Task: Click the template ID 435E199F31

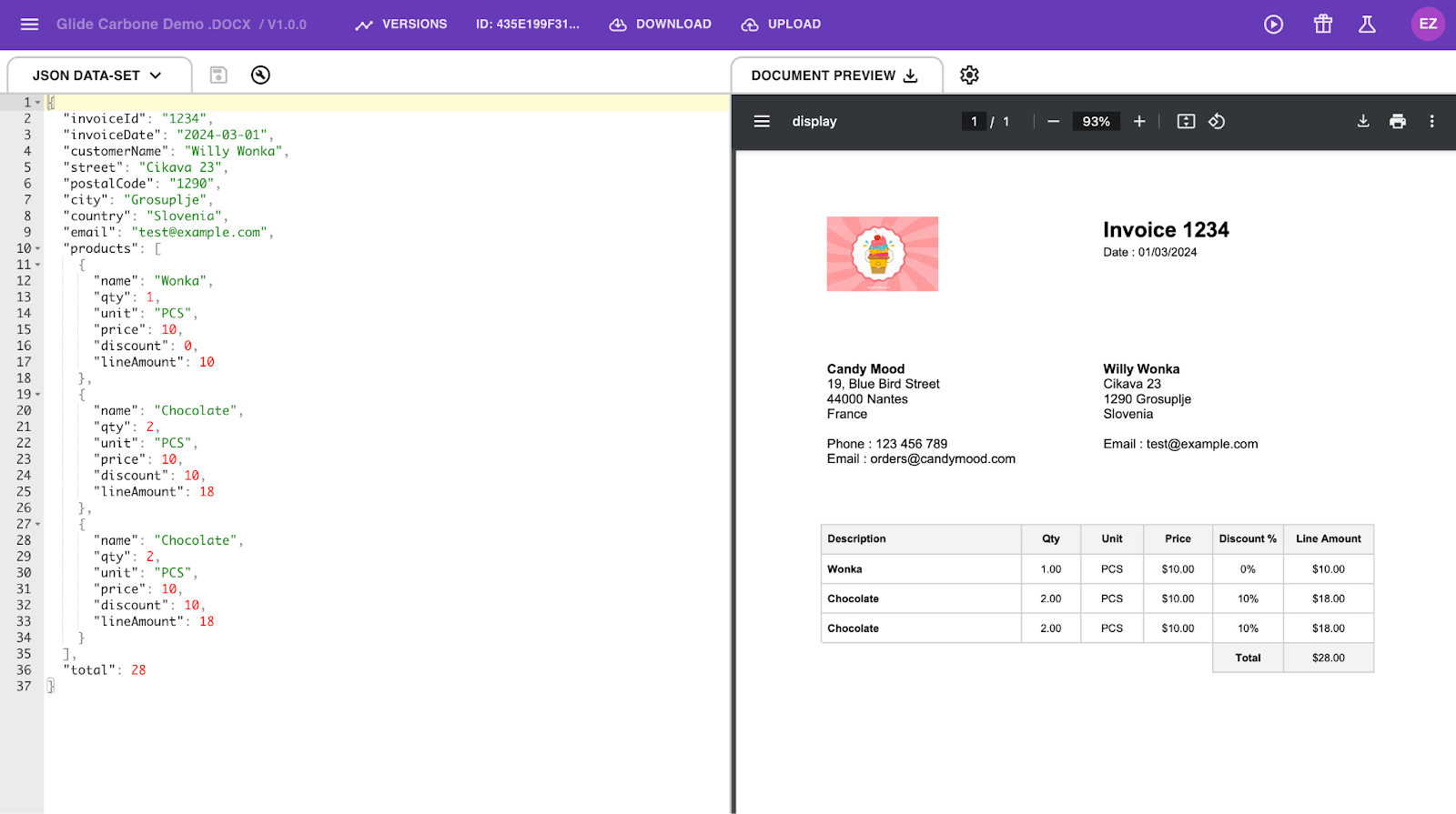Action: (x=527, y=25)
